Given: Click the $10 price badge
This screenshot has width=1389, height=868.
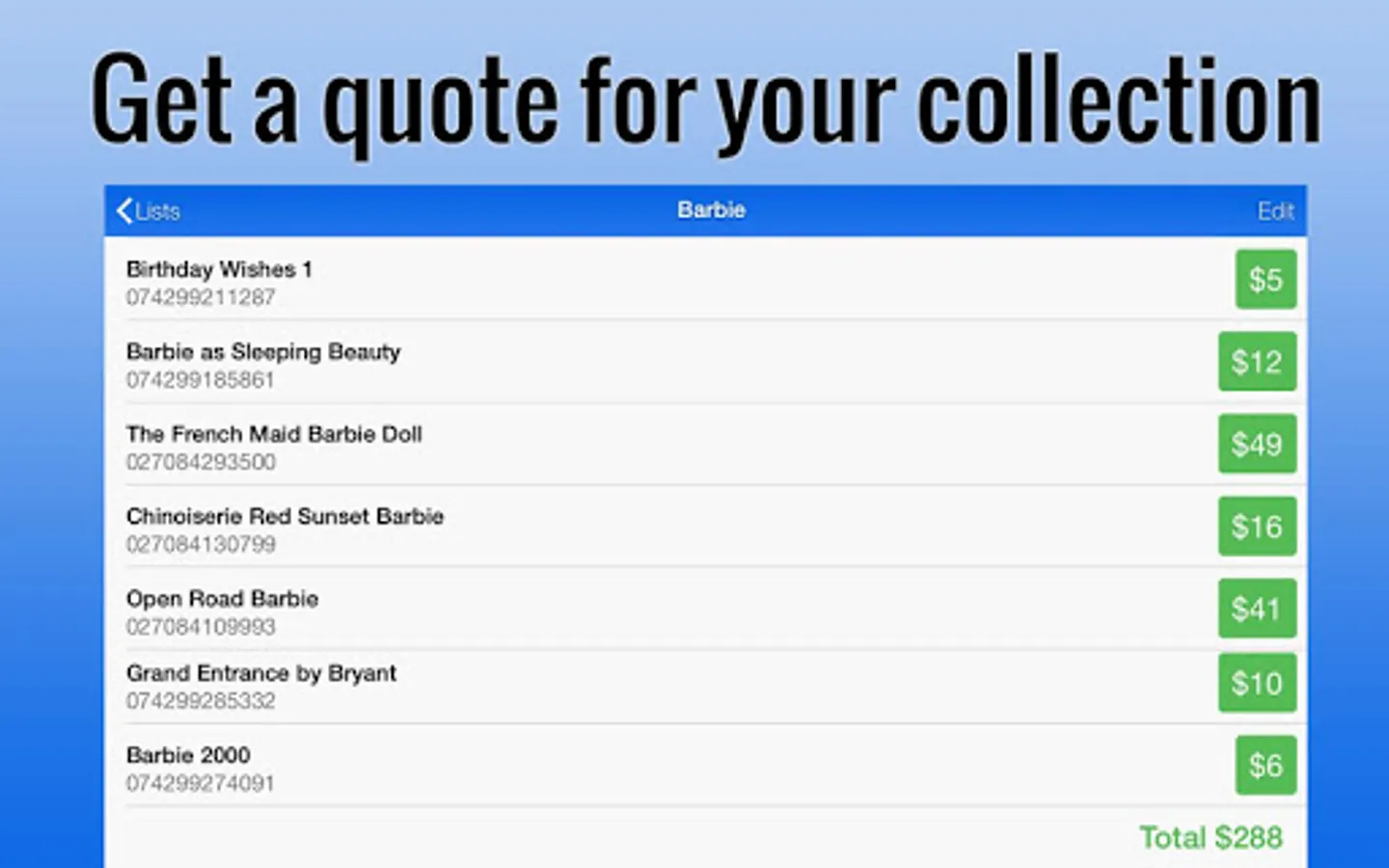Looking at the screenshot, I should point(1256,683).
